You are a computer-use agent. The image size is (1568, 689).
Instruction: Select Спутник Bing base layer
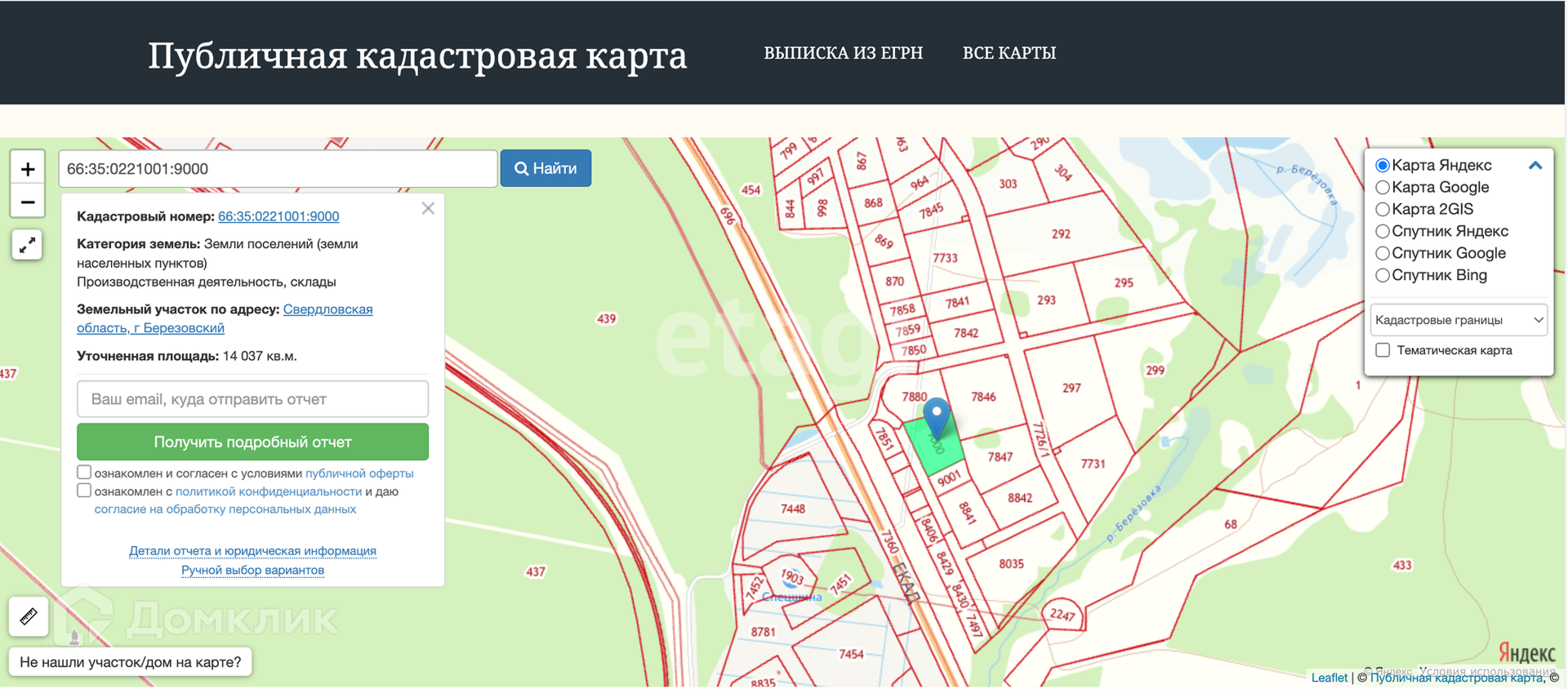1383,276
